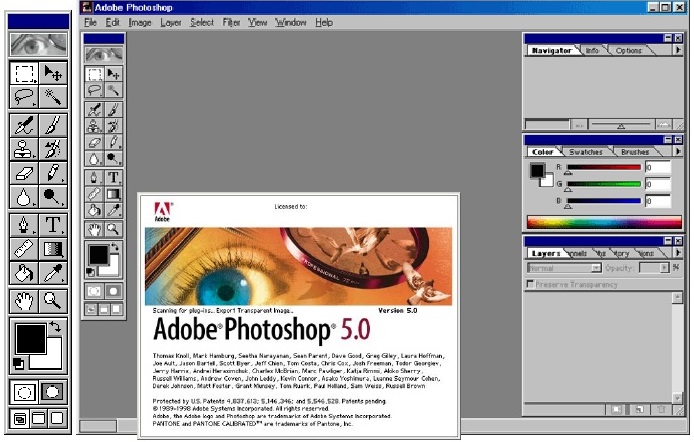Pick the Eraser tool in the enlarged toolbox

(x=24, y=173)
